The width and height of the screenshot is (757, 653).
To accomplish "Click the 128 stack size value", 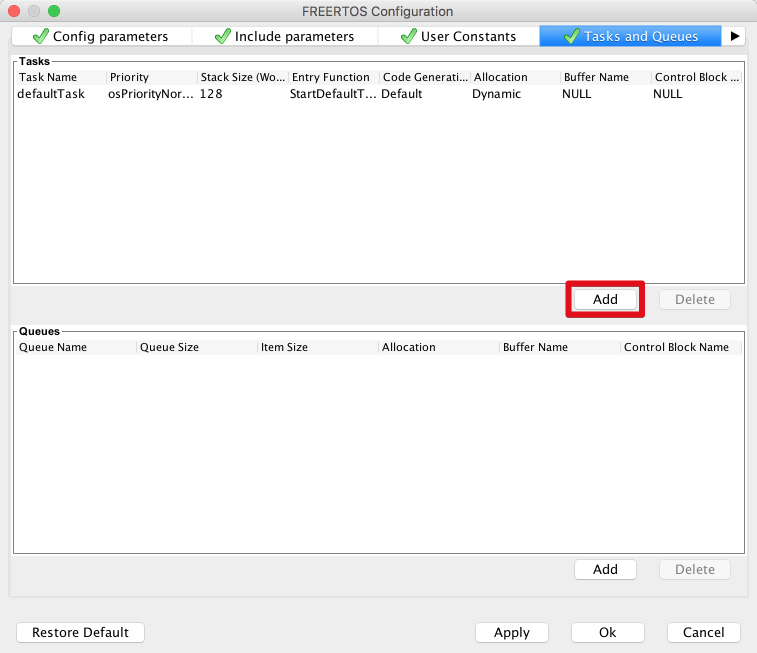I will point(211,94).
